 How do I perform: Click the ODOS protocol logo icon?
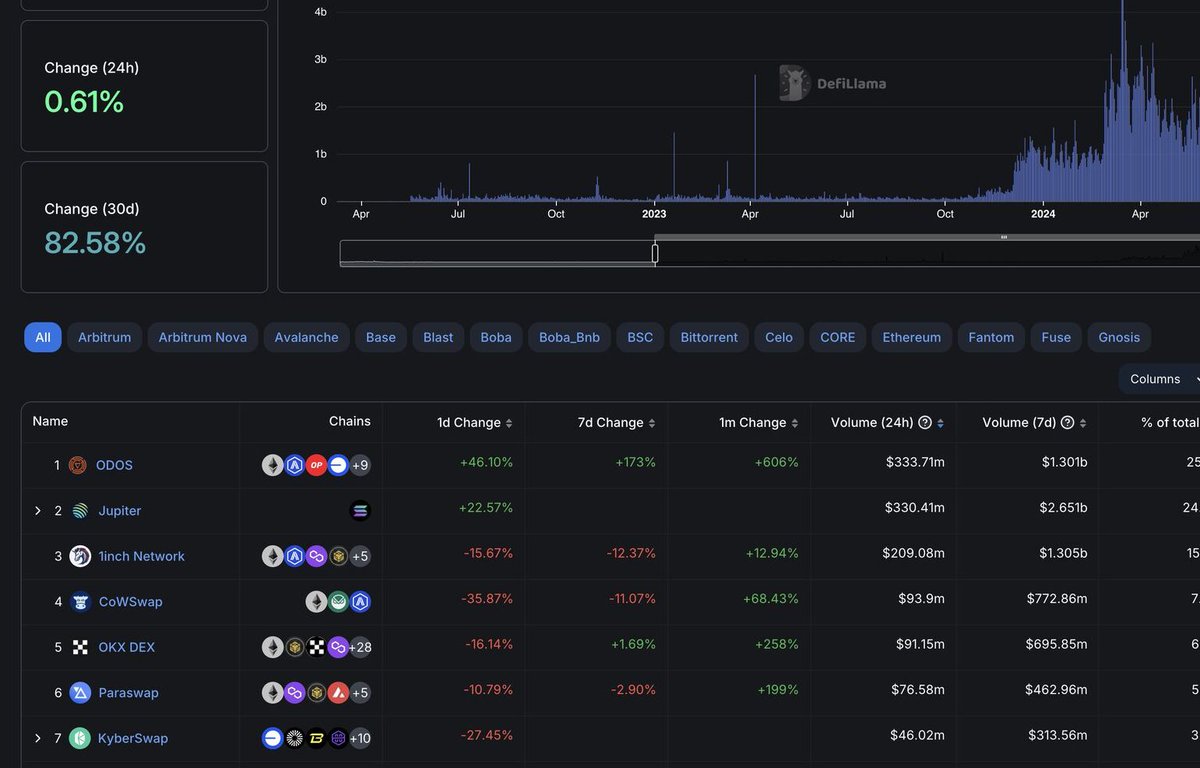point(78,465)
